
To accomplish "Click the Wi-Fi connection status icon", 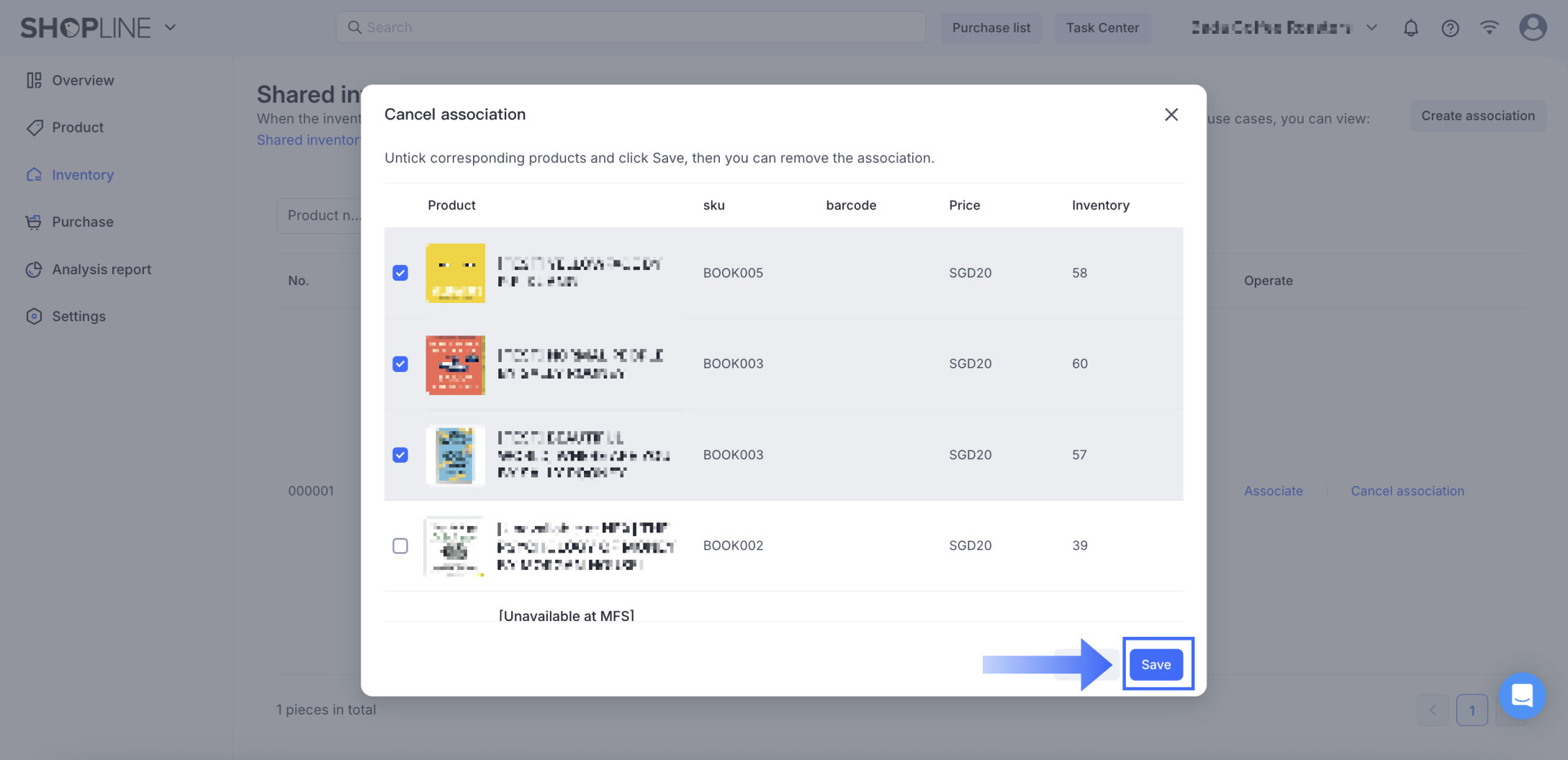I will [x=1489, y=27].
